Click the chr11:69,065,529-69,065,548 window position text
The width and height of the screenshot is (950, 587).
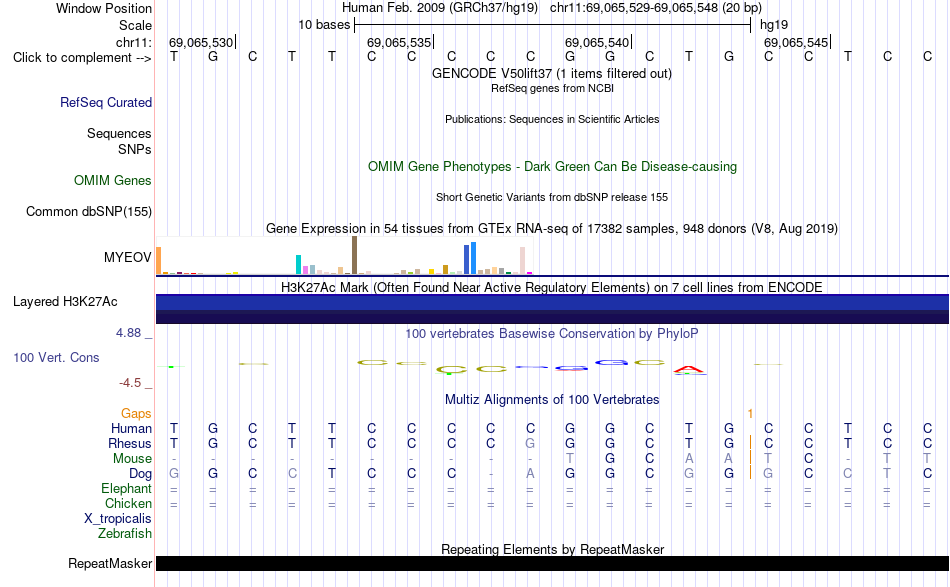tap(656, 8)
